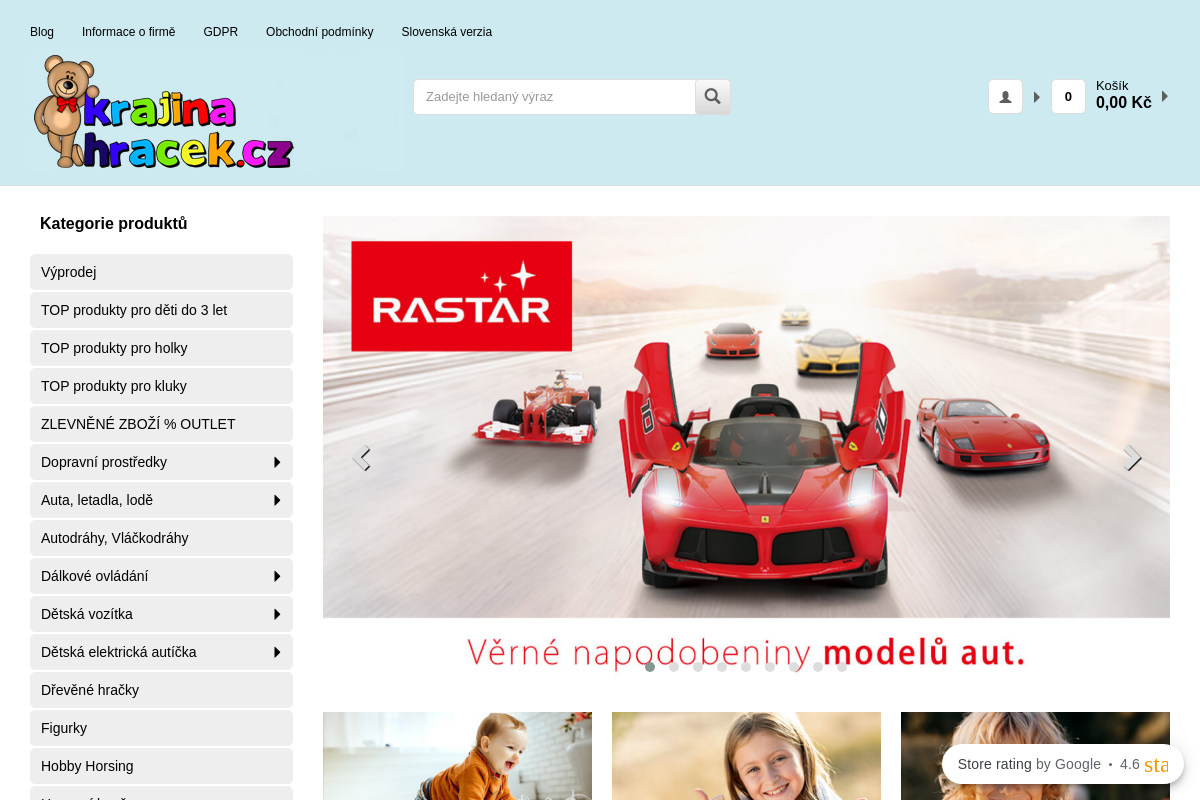Open the Výprodej category
Viewport: 1200px width, 800px height.
pyautogui.click(x=161, y=272)
